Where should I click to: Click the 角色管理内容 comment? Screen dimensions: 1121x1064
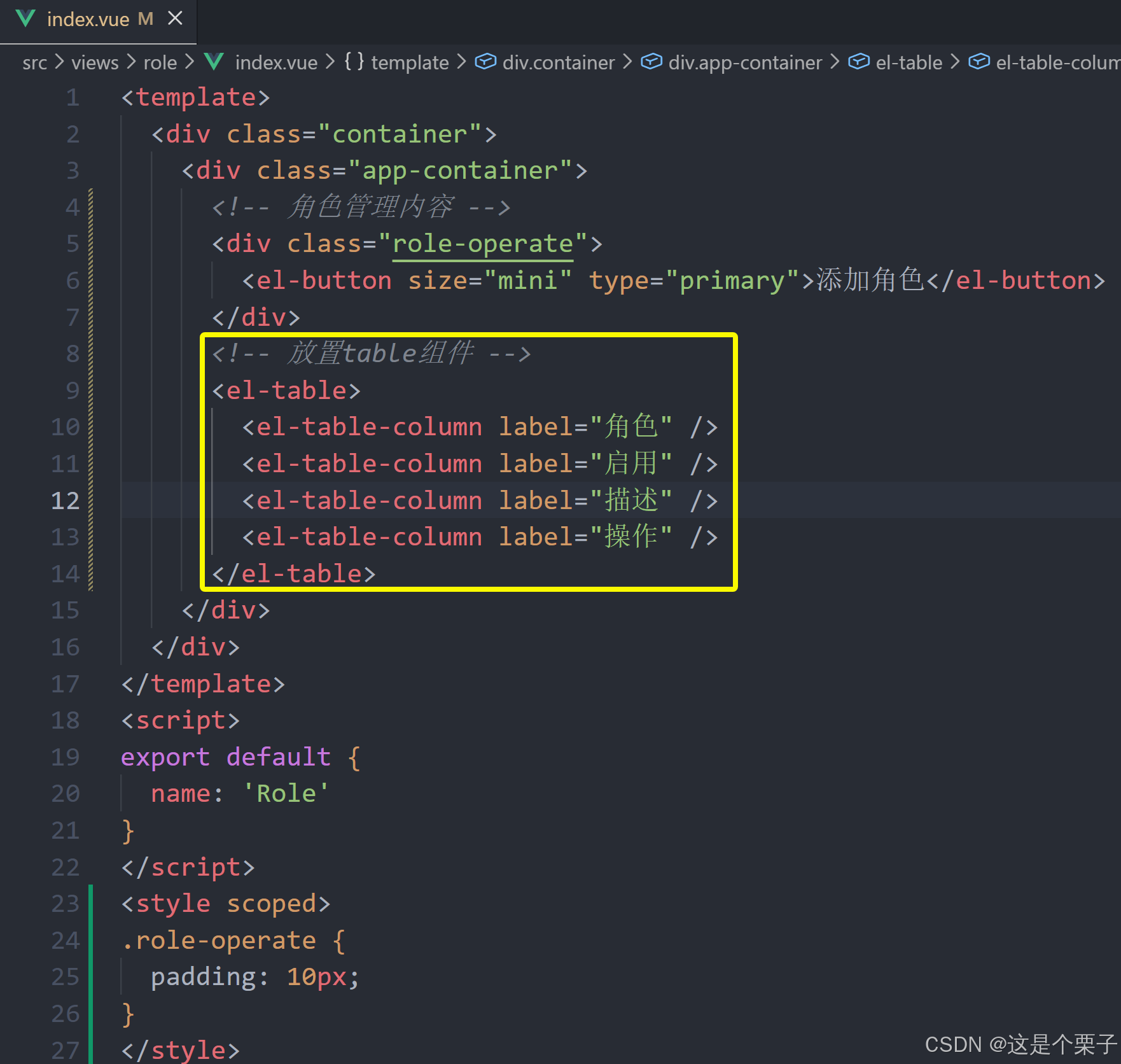pos(361,207)
